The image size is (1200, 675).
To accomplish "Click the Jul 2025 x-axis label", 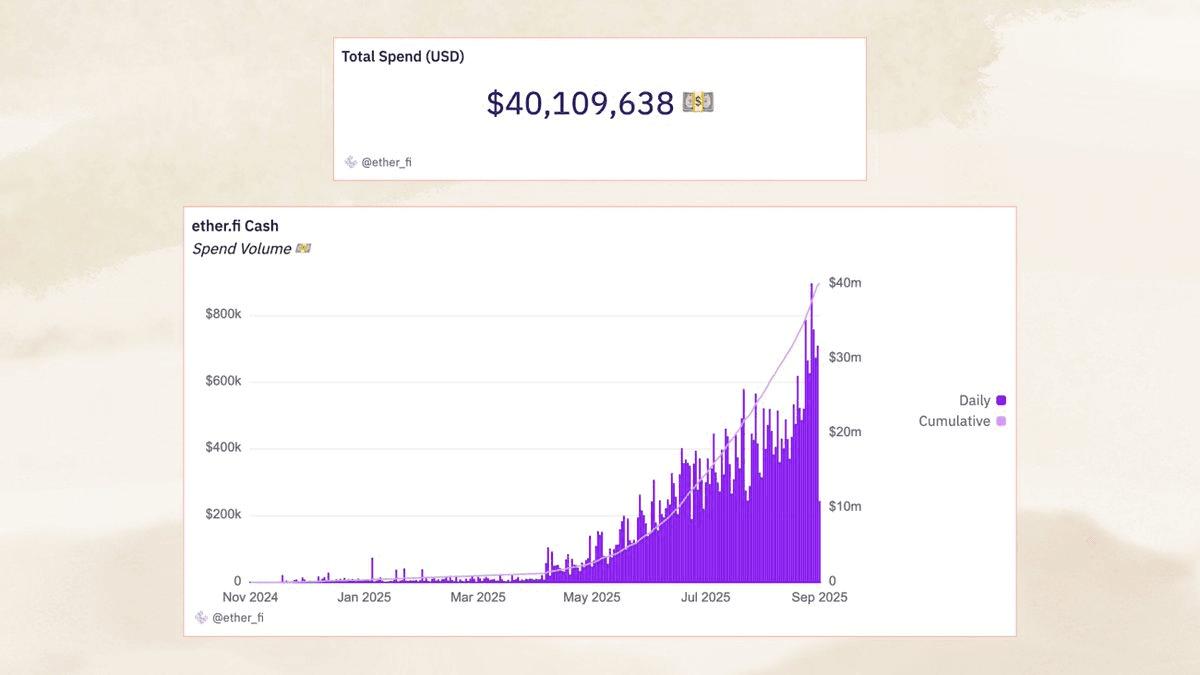I will [706, 597].
